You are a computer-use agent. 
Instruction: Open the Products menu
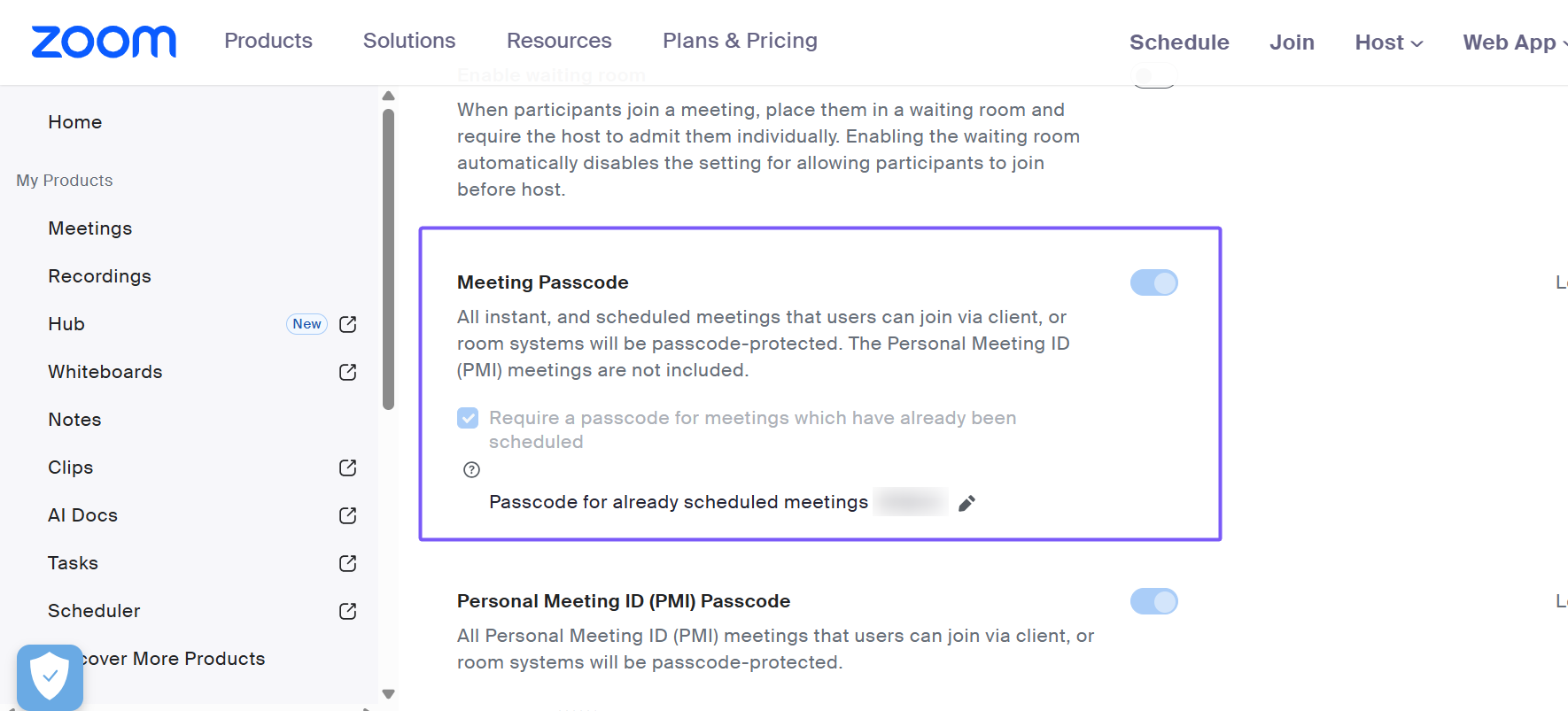[268, 41]
